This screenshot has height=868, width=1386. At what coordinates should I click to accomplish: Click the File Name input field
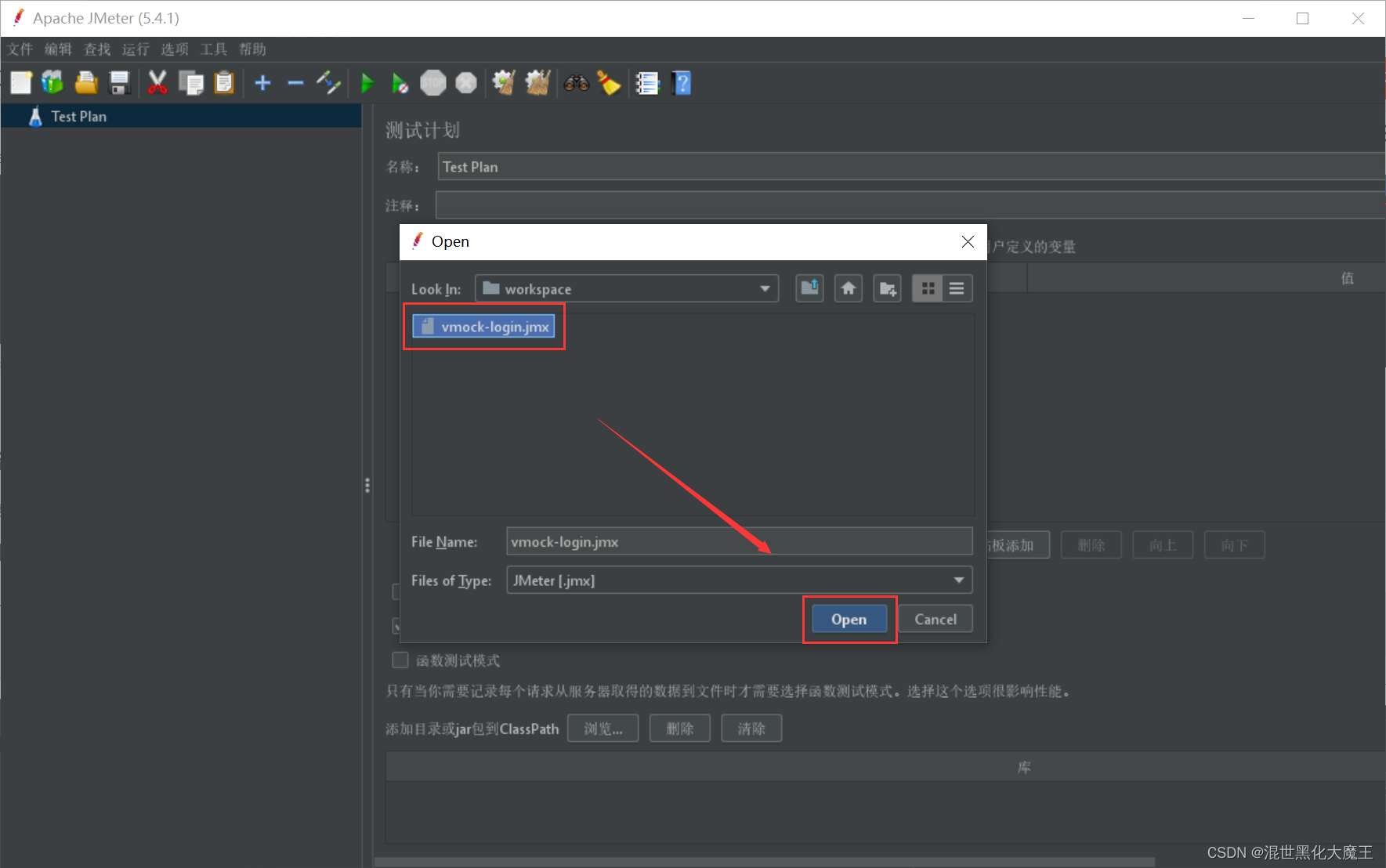[x=740, y=541]
